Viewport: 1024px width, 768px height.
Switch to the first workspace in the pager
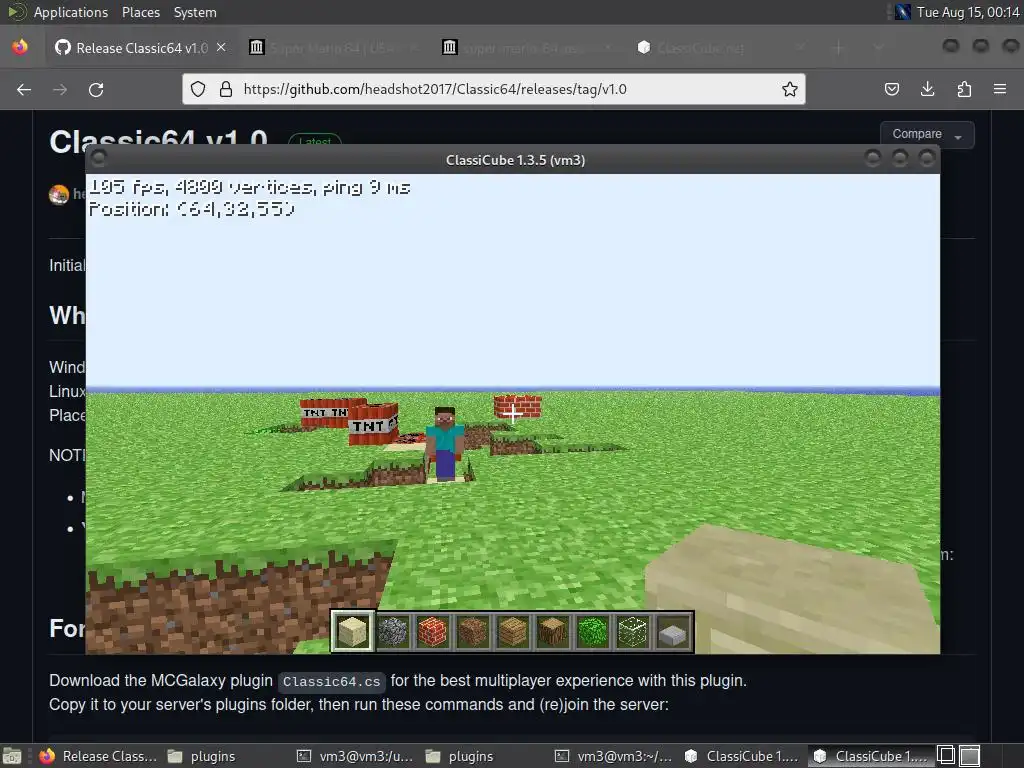pyautogui.click(x=946, y=756)
